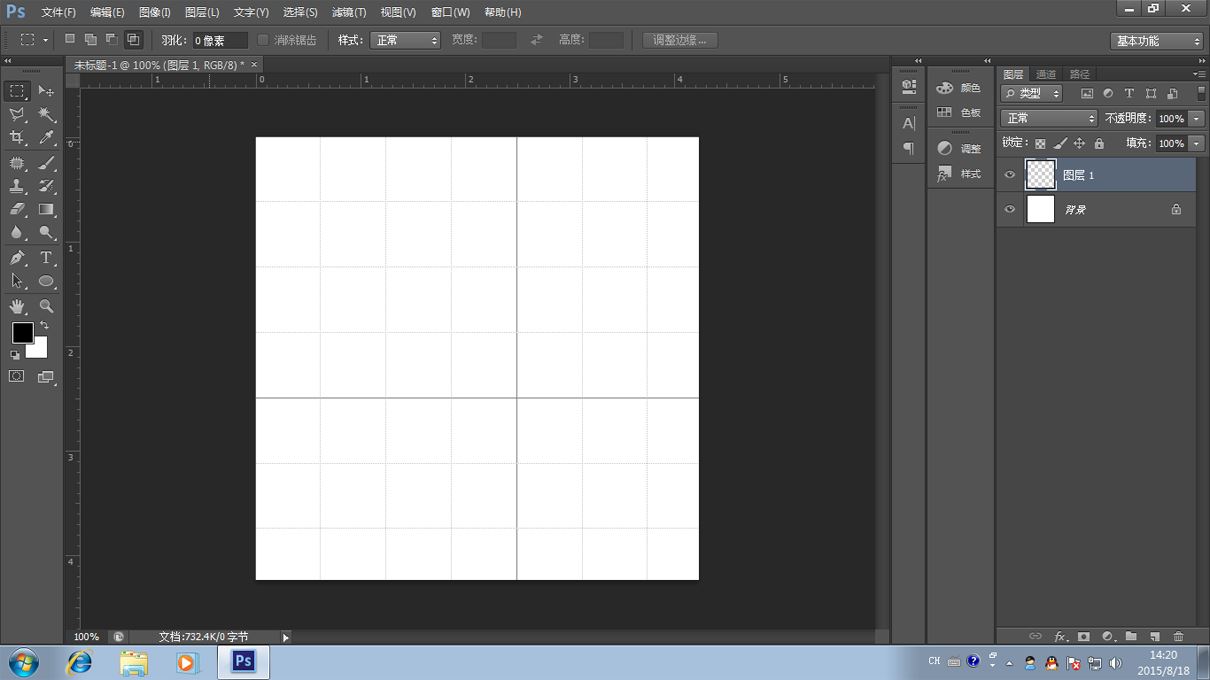
Task: Open the 样式 style dropdown
Action: (405, 40)
